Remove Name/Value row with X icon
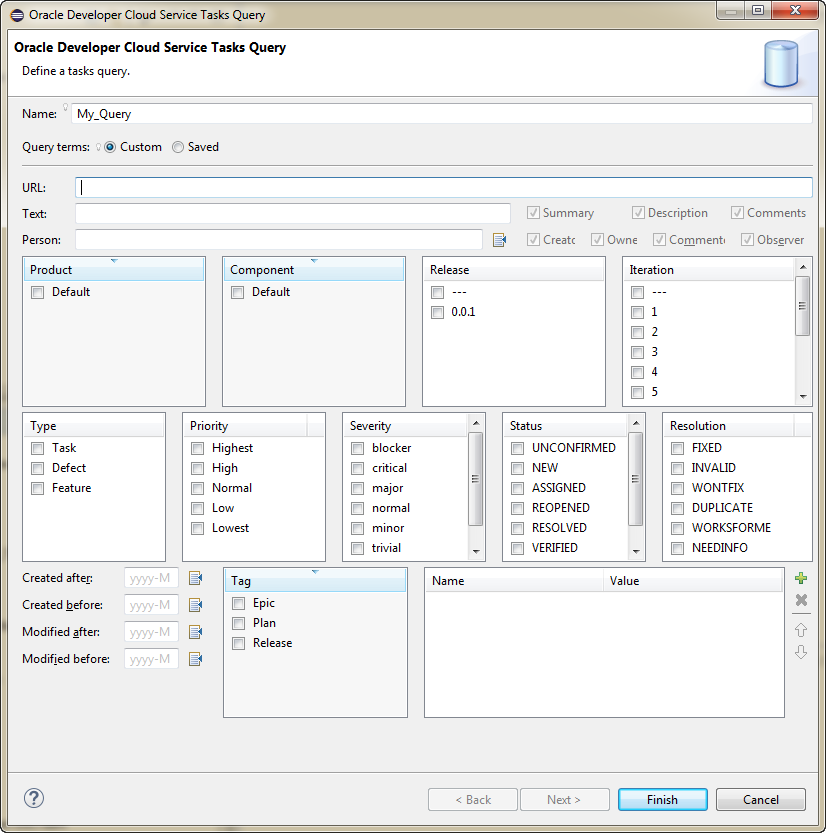 coord(801,600)
